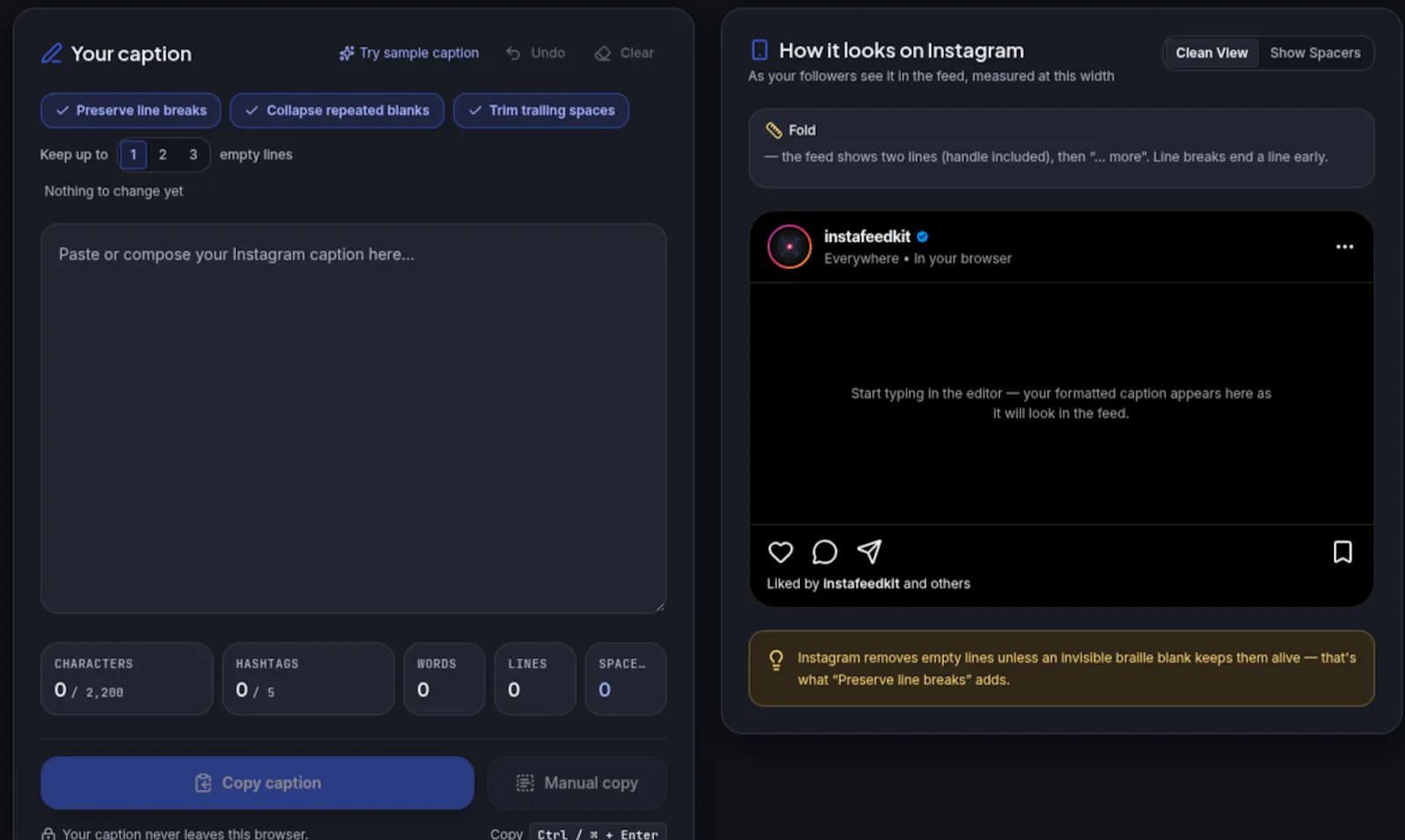Click the 'Ctrl / ⌘ + Enter' shortcut hint
The image size is (1405, 840).
coord(598,834)
